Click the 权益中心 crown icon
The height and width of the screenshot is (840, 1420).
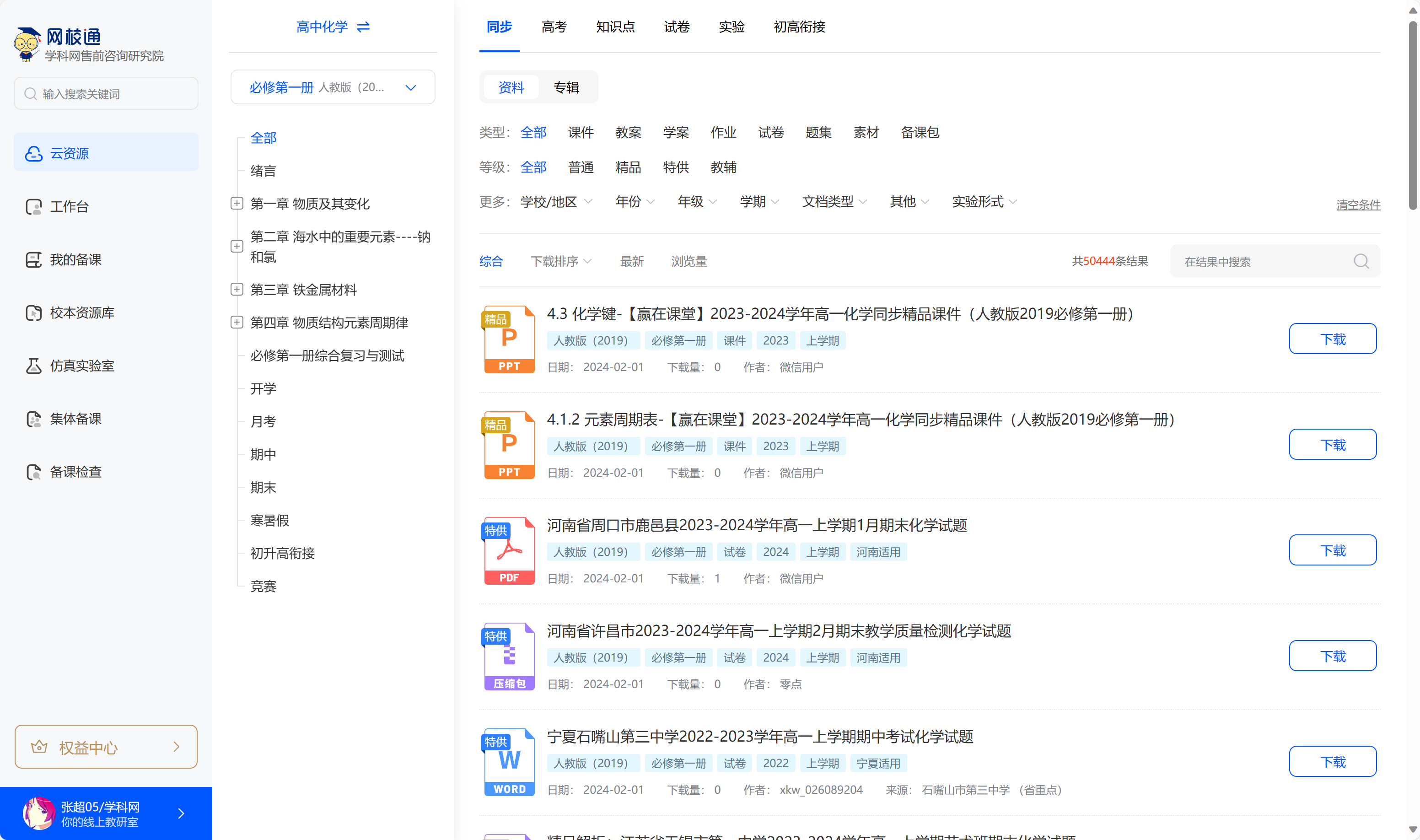pyautogui.click(x=39, y=747)
